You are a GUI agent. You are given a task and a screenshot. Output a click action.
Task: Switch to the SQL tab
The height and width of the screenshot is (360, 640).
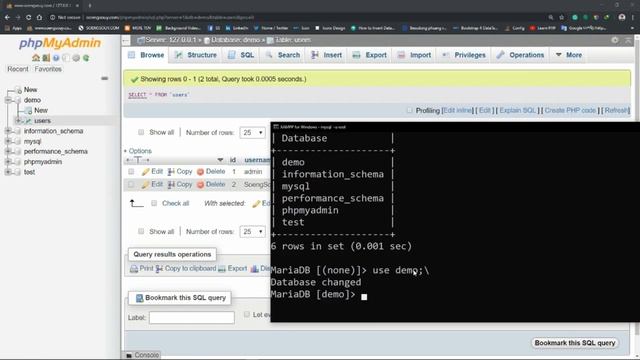click(241, 55)
